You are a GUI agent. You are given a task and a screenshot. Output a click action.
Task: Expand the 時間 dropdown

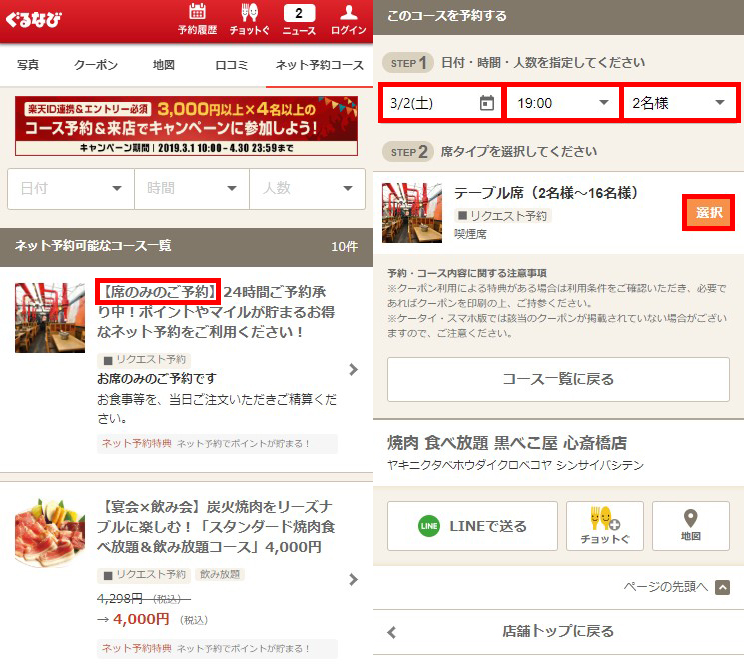click(x=192, y=188)
